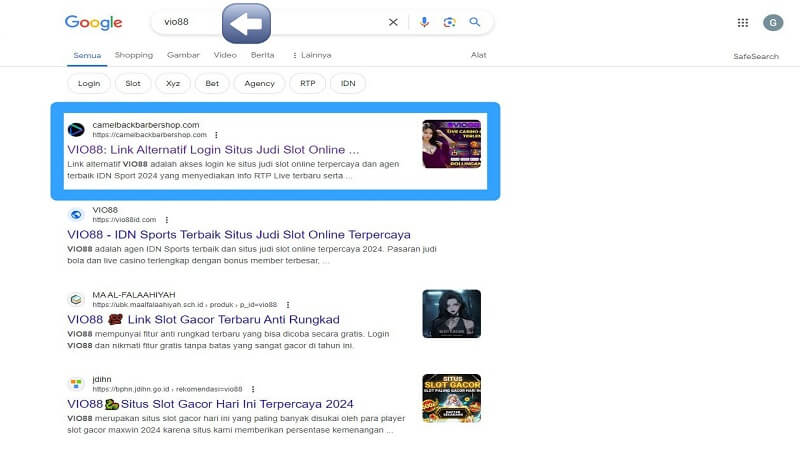Click the https://vio88id.com URL text

[124, 220]
